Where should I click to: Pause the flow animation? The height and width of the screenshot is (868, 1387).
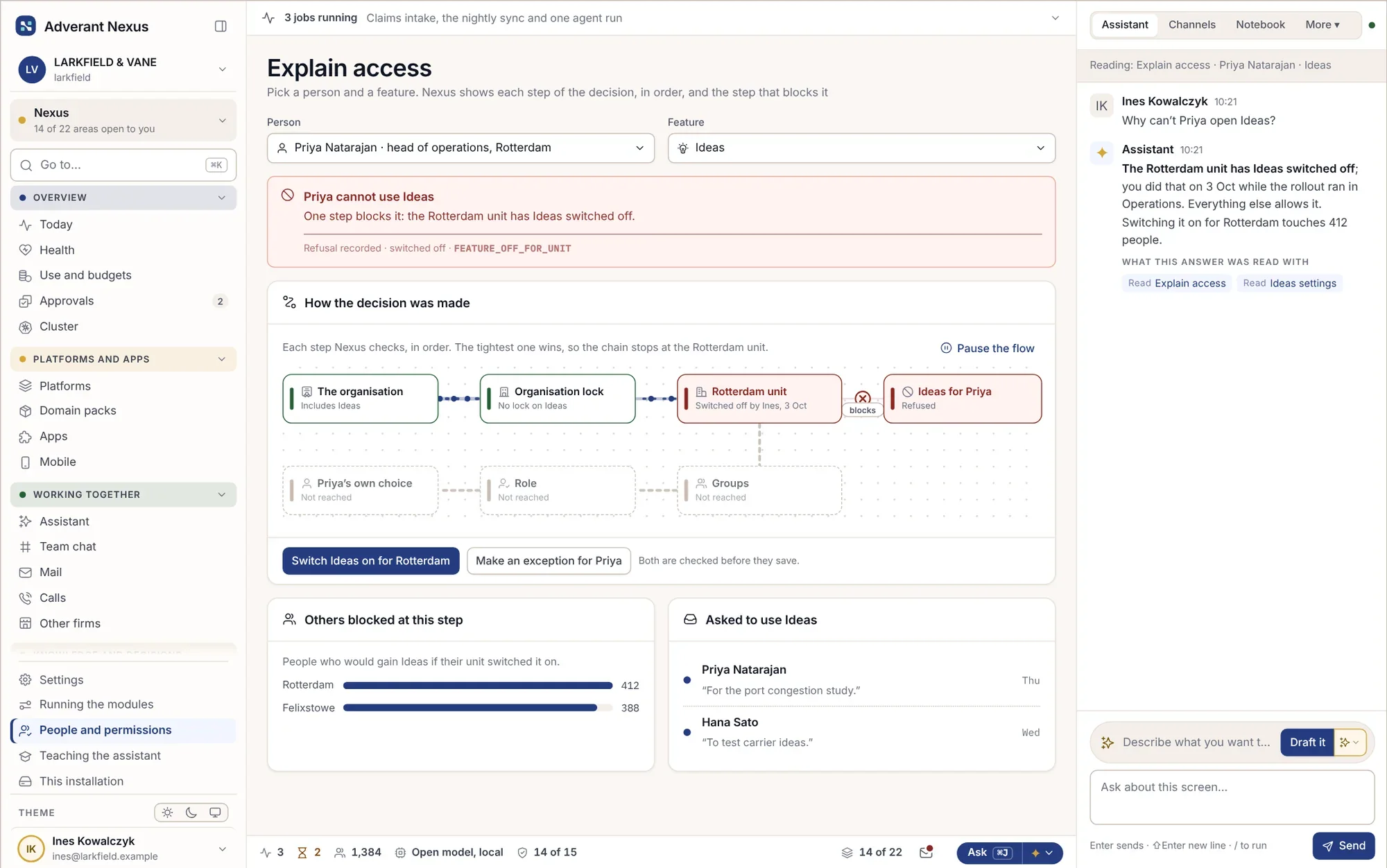[987, 348]
